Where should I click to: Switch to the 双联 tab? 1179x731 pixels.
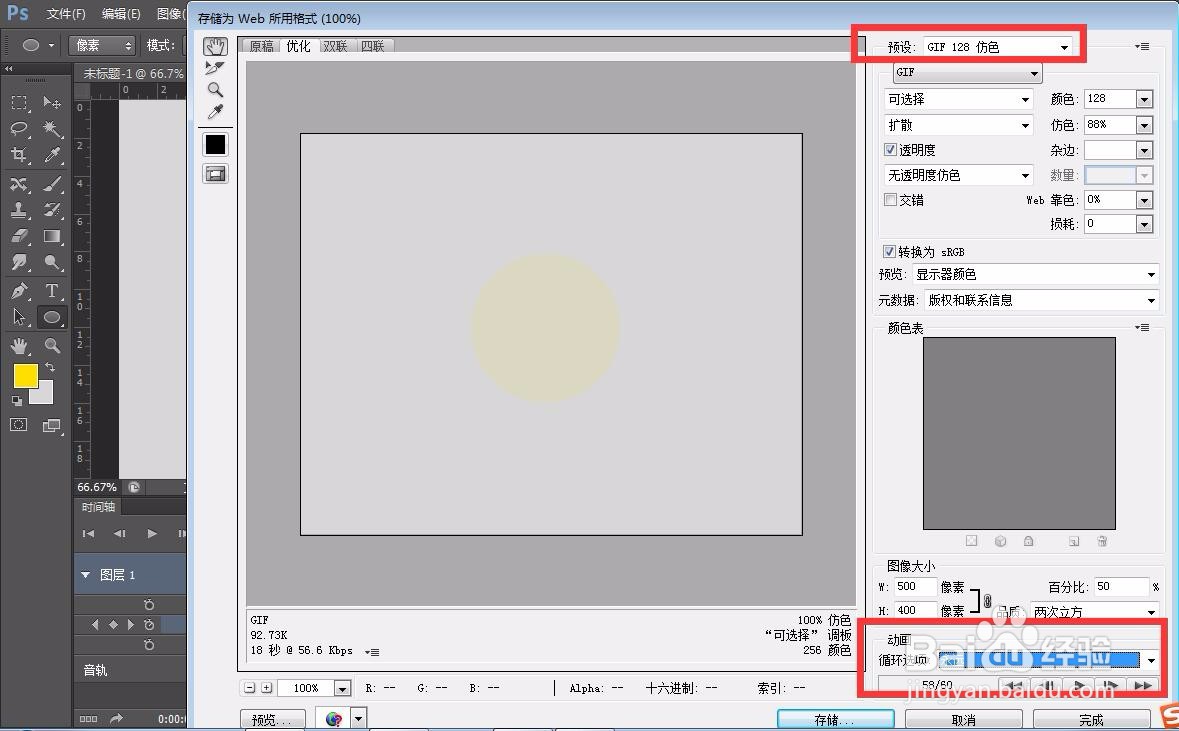[x=336, y=45]
